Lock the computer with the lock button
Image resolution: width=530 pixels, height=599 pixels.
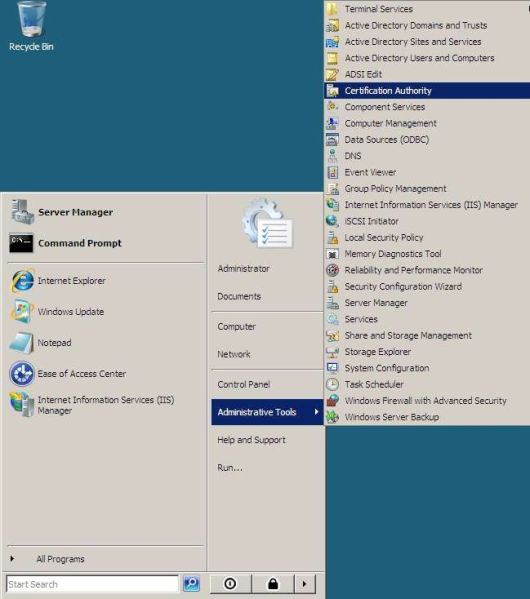click(x=273, y=584)
